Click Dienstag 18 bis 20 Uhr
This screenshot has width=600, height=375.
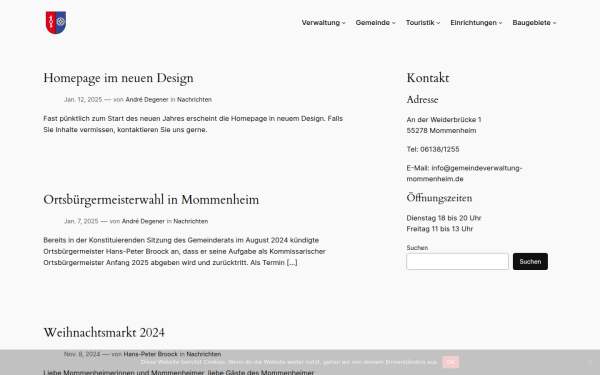pyautogui.click(x=444, y=218)
